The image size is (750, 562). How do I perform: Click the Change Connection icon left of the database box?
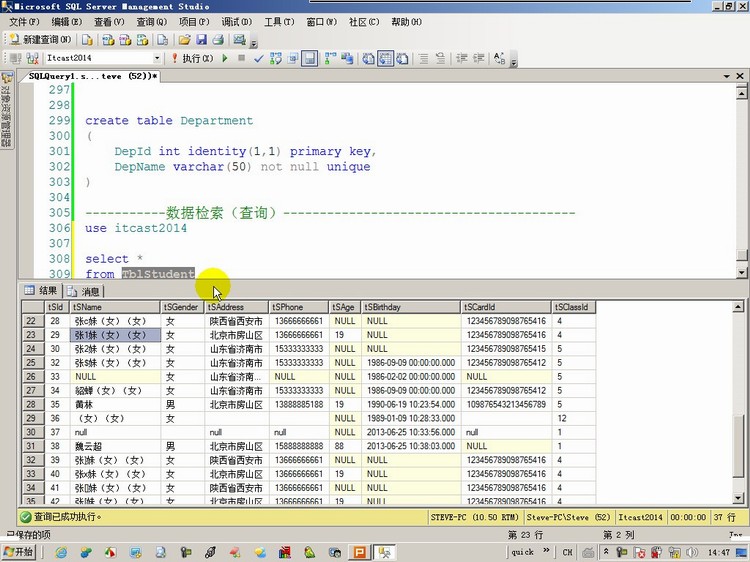(32, 58)
